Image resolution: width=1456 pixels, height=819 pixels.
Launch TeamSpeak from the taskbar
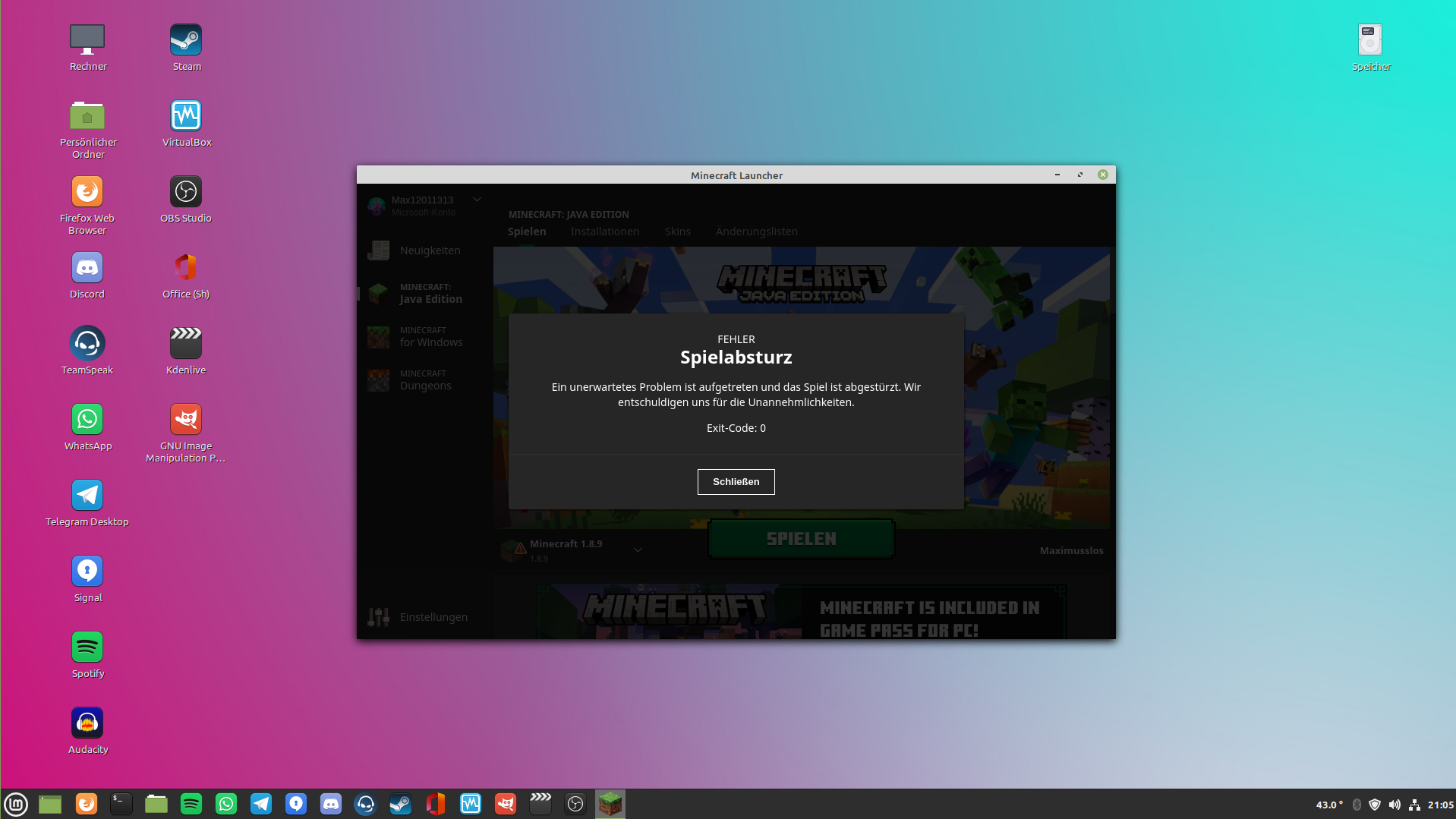pyautogui.click(x=366, y=804)
